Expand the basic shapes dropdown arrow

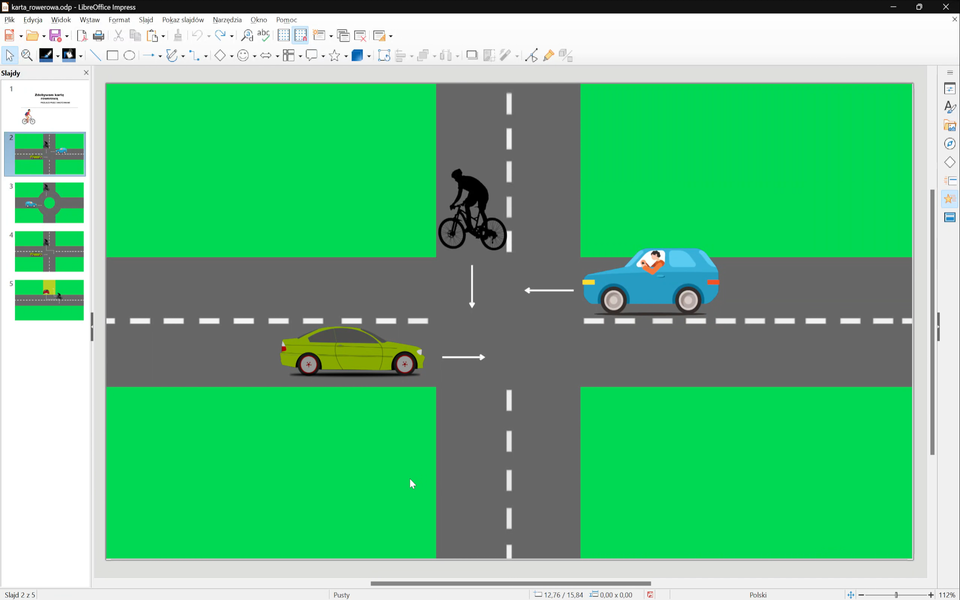232,56
